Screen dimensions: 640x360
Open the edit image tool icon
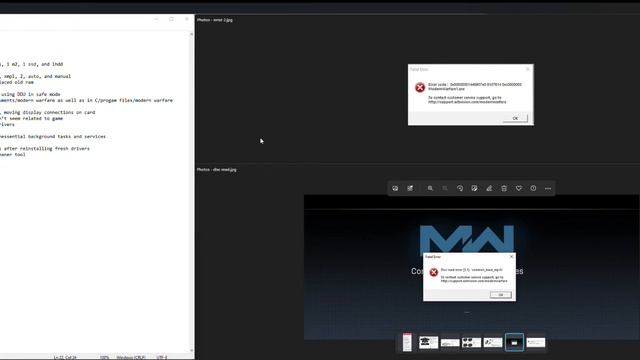click(x=474, y=188)
